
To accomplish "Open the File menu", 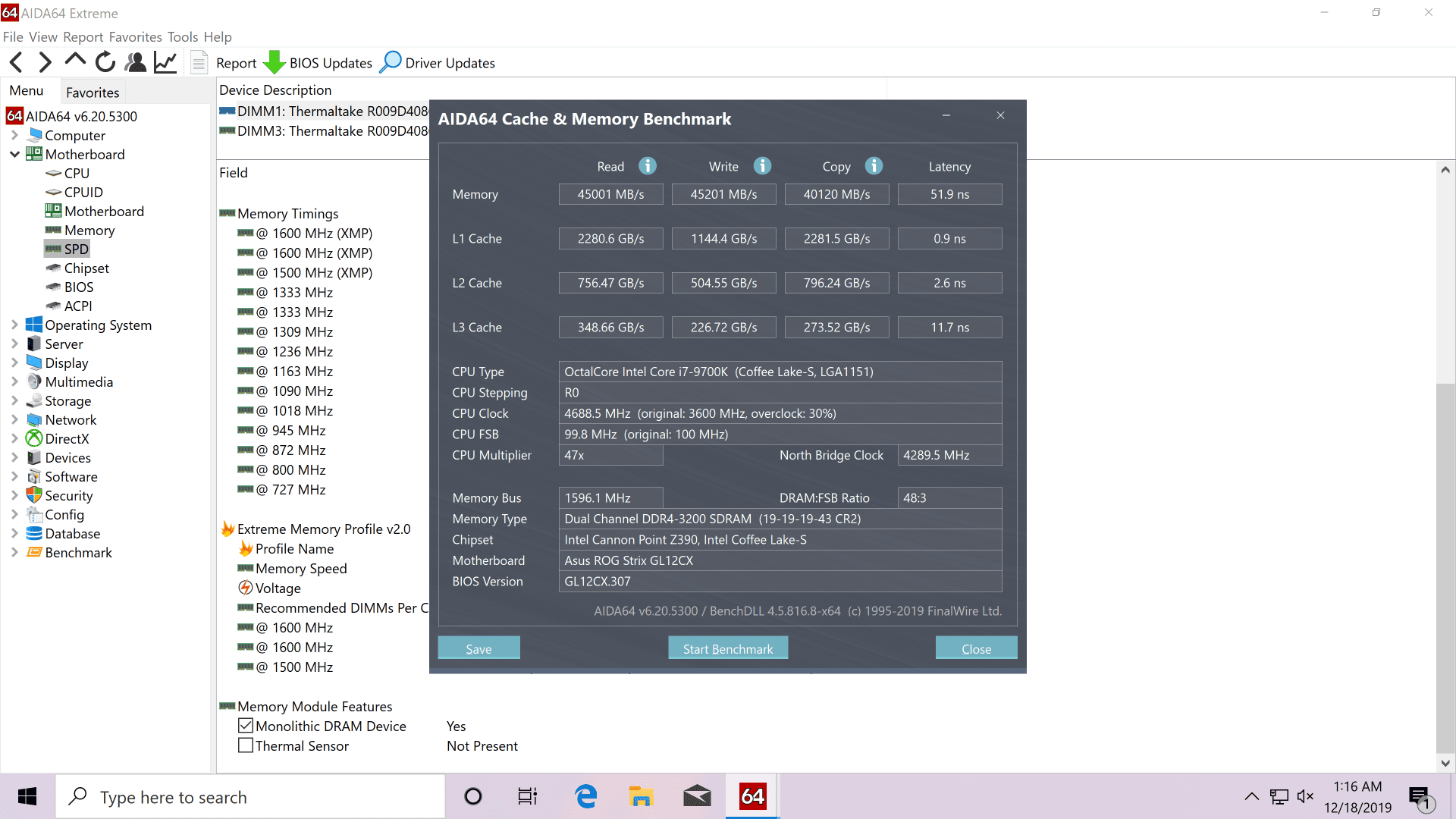I will [13, 37].
